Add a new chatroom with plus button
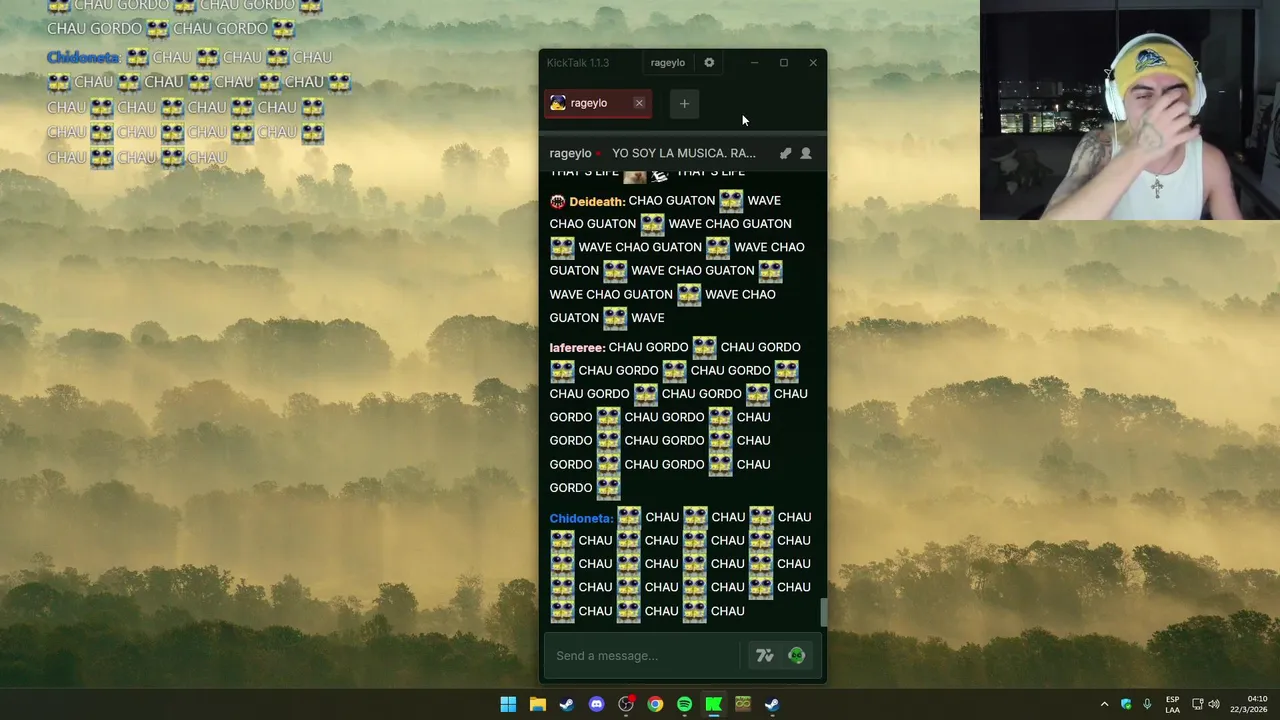Image resolution: width=1280 pixels, height=720 pixels. pos(684,103)
